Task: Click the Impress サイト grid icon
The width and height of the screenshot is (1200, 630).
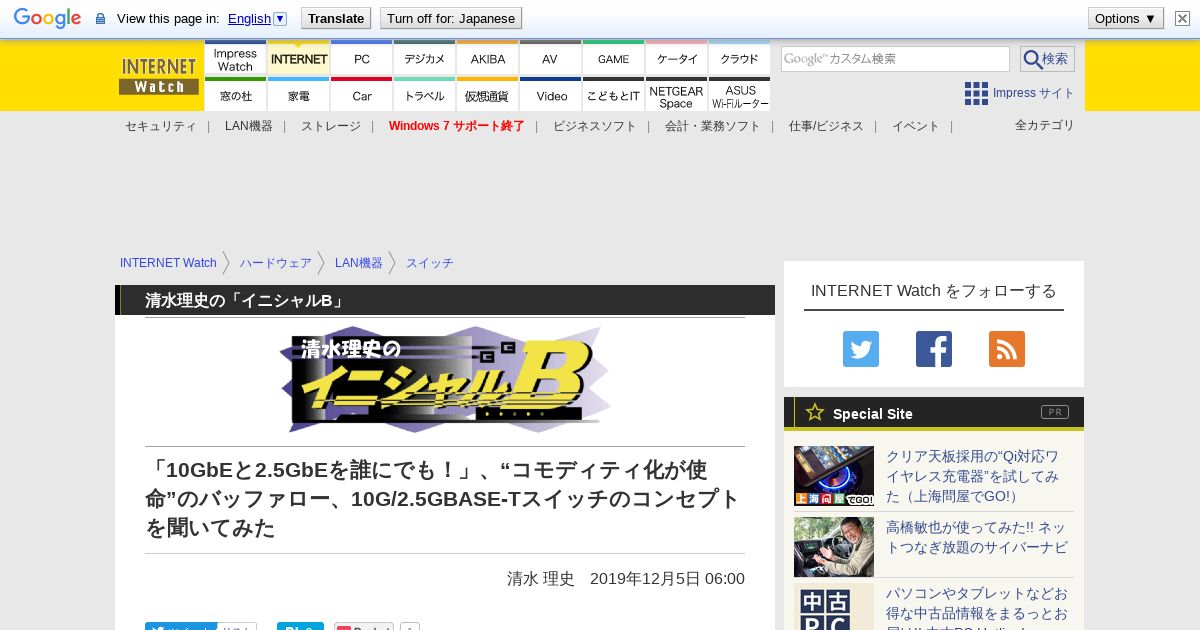Action: tap(976, 93)
